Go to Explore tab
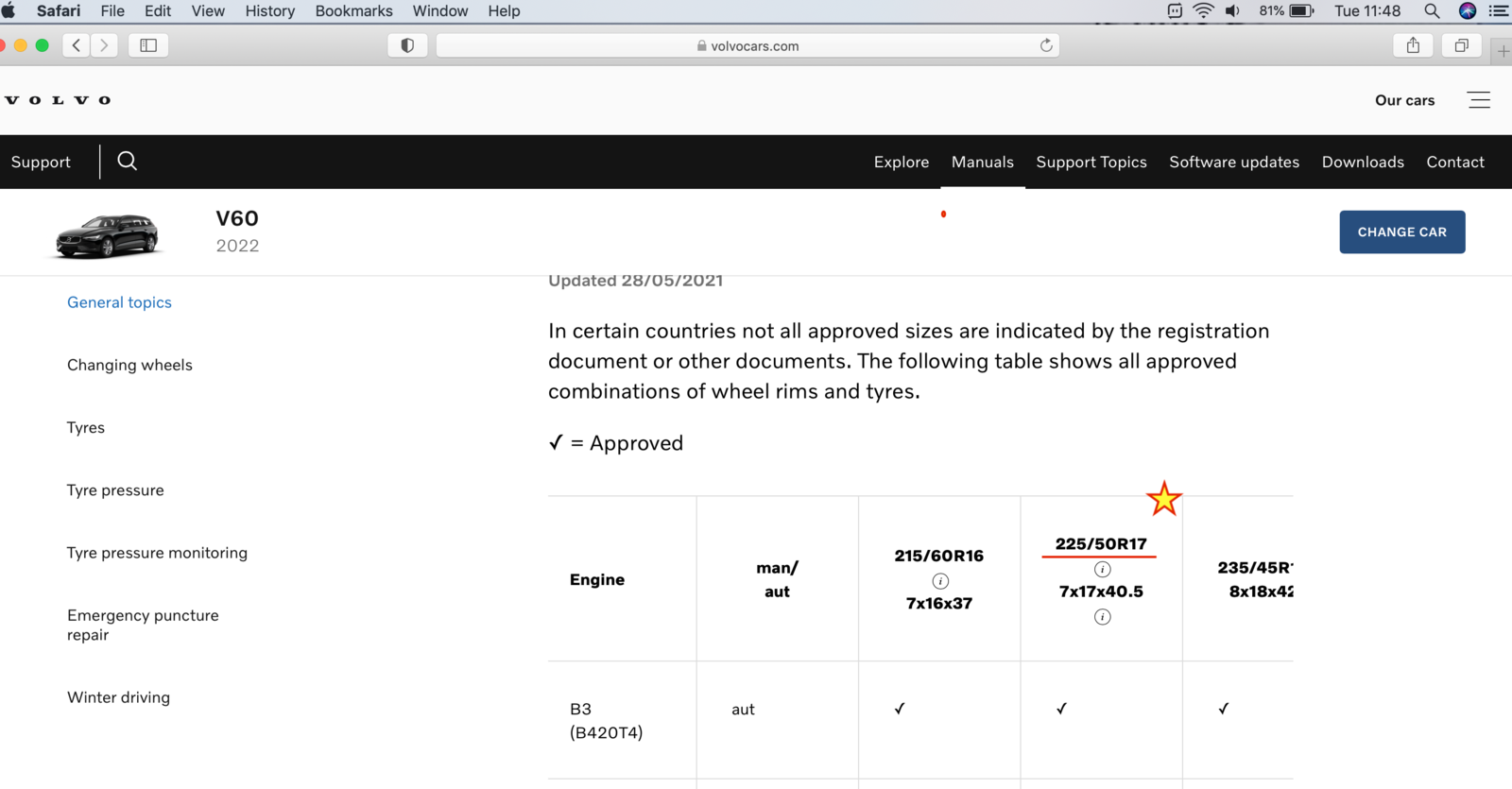 pyautogui.click(x=902, y=162)
